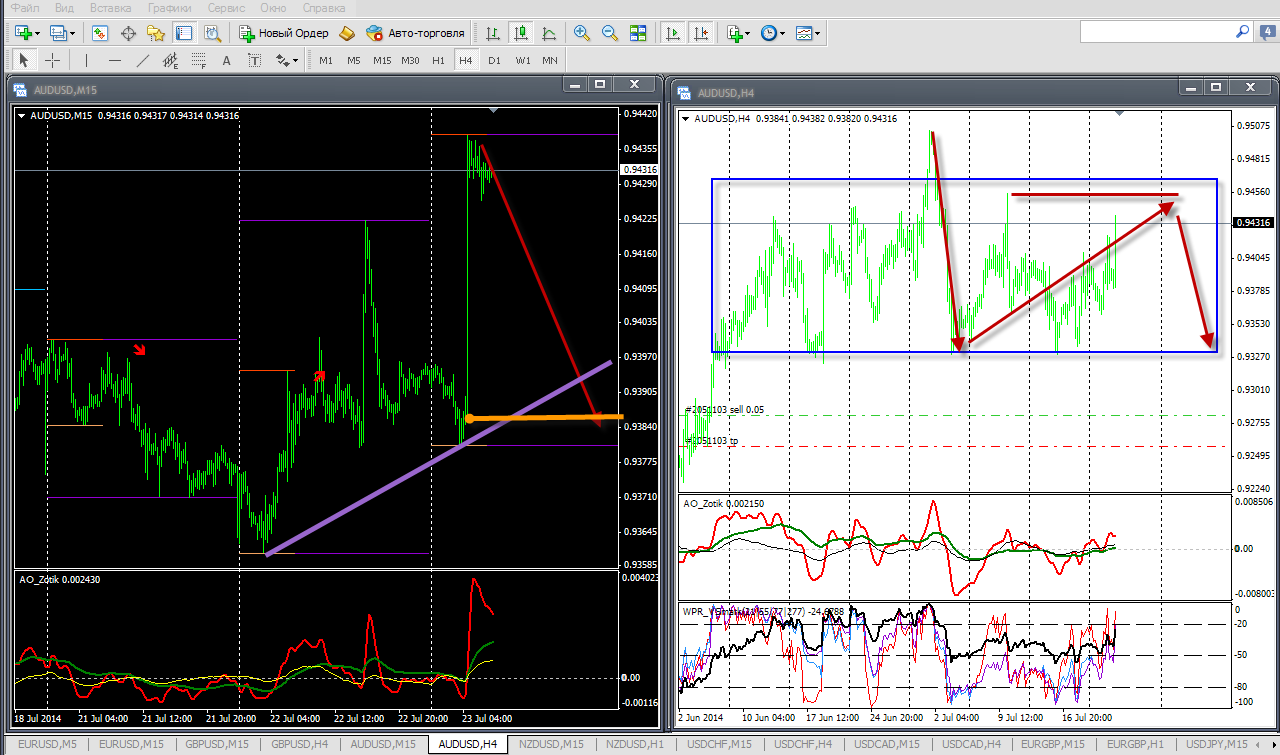Image resolution: width=1280 pixels, height=755 pixels.
Task: Click the Авто-торговля button
Action: (416, 33)
